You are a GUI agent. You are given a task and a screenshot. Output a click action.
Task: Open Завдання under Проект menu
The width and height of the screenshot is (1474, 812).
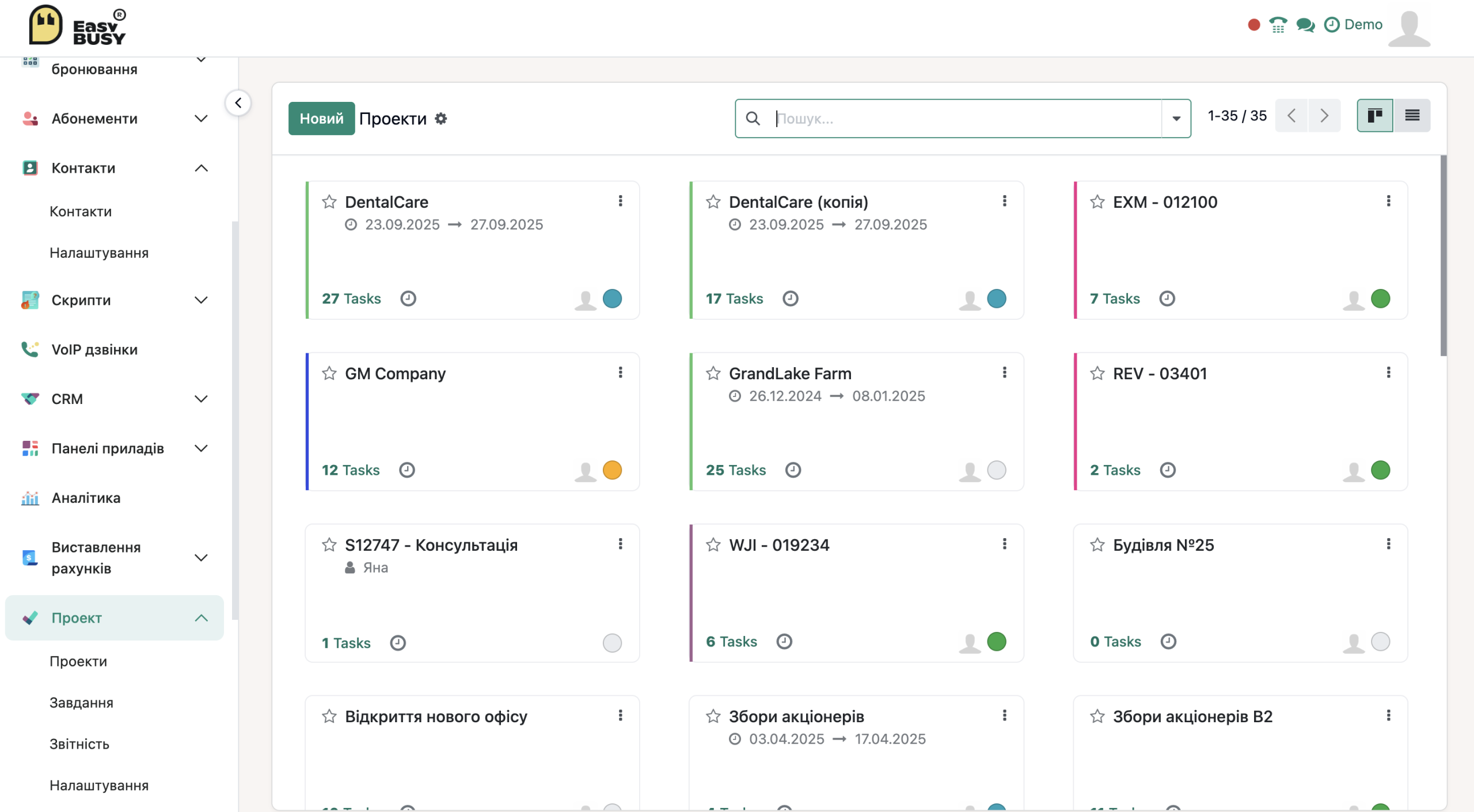pyautogui.click(x=81, y=703)
